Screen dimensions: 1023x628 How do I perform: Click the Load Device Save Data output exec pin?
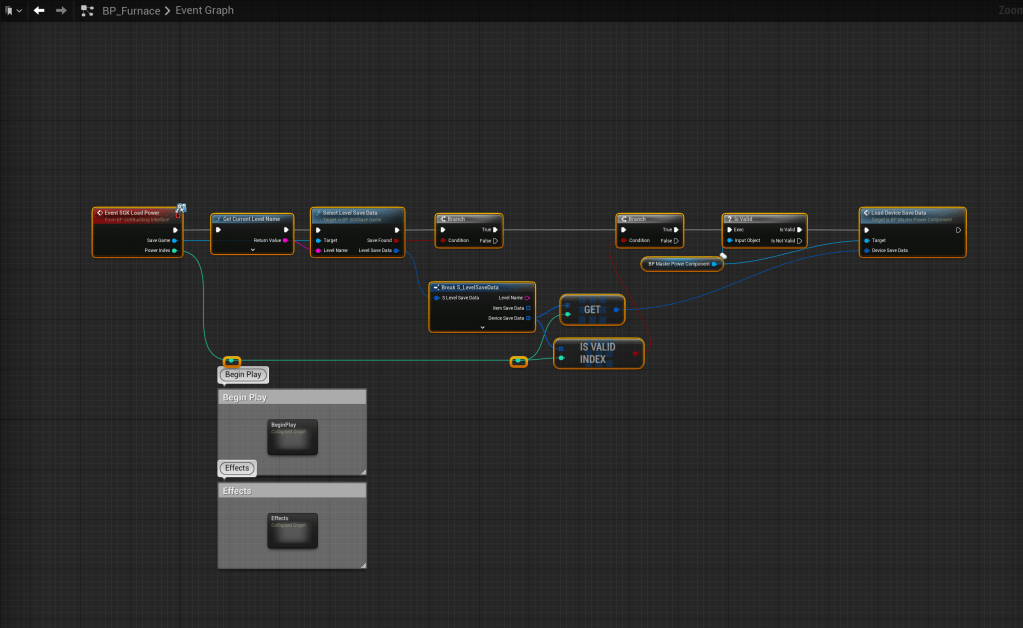957,229
